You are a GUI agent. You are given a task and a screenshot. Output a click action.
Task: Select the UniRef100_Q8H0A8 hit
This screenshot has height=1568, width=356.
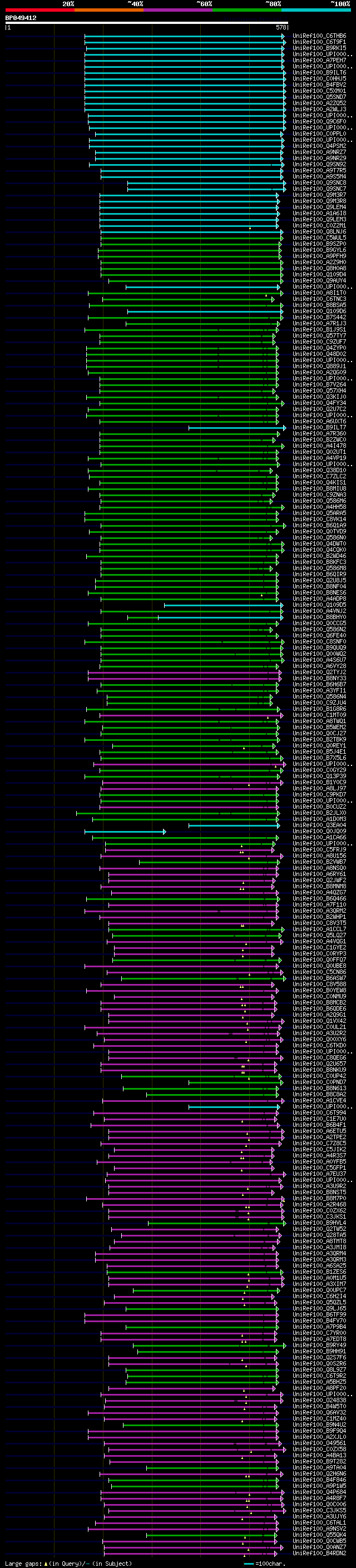click(x=319, y=269)
